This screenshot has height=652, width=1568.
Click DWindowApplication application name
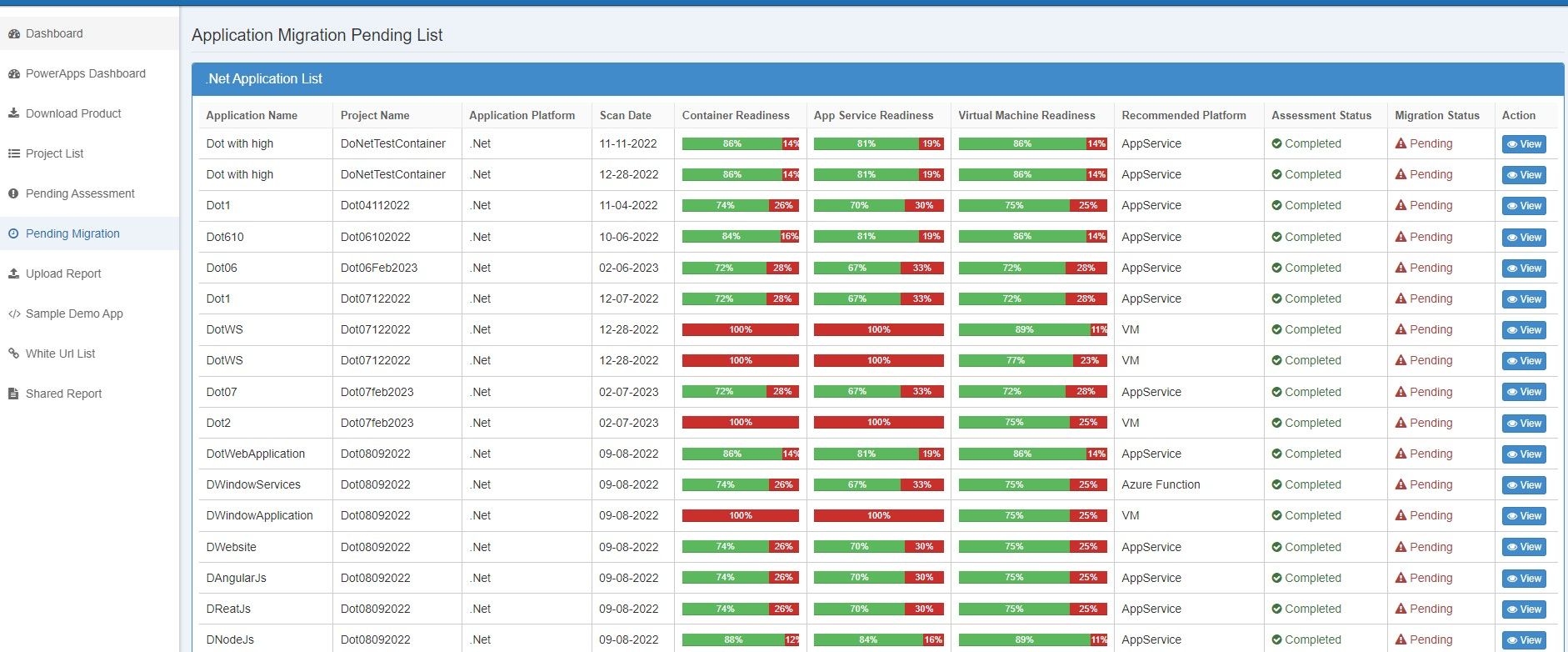pyautogui.click(x=260, y=515)
